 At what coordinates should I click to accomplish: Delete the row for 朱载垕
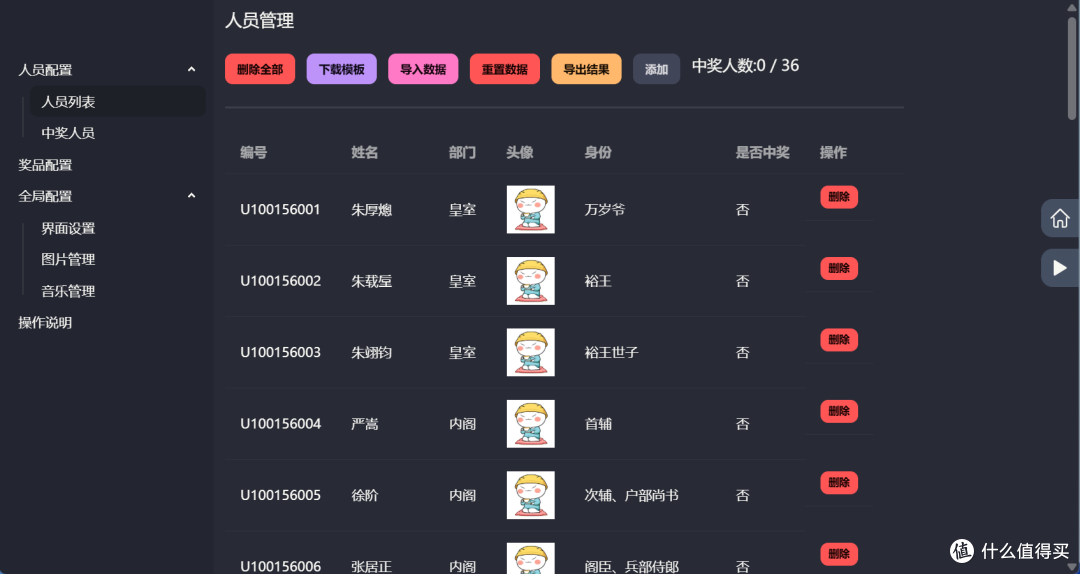(839, 269)
